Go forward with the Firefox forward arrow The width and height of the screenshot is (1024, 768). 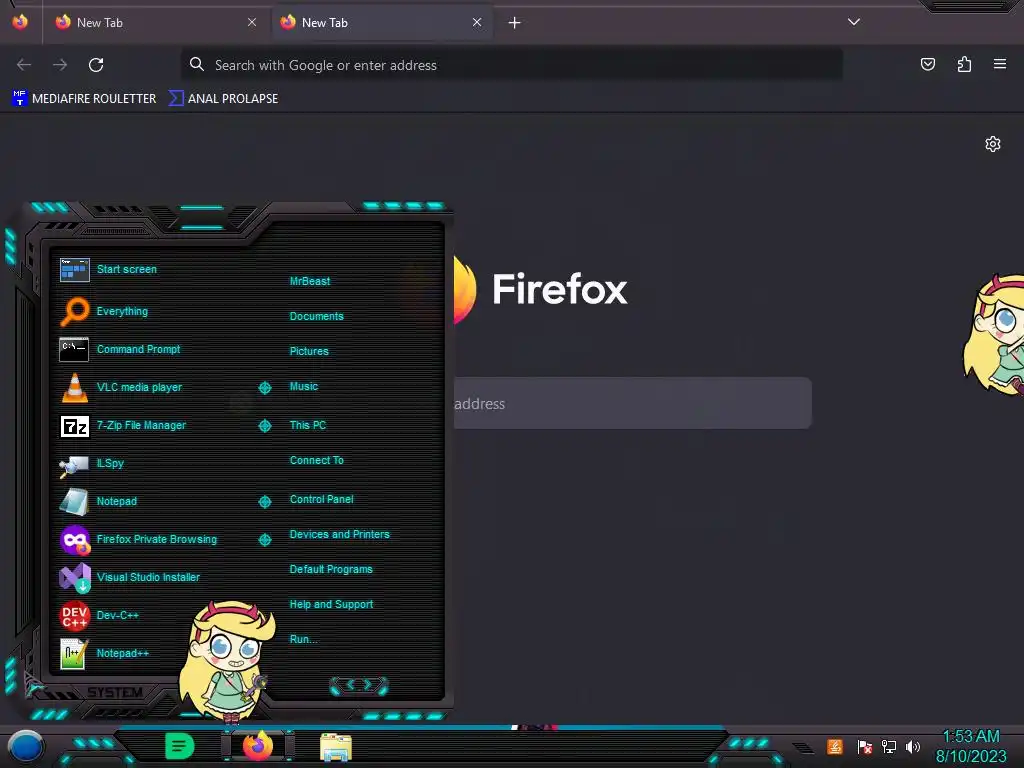[60, 65]
